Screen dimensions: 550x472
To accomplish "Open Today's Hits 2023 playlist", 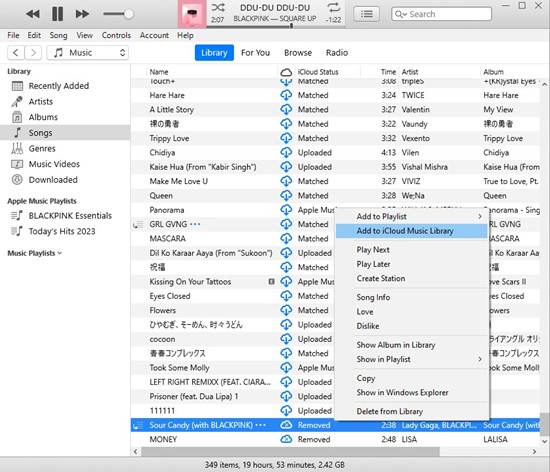I will pos(65,231).
